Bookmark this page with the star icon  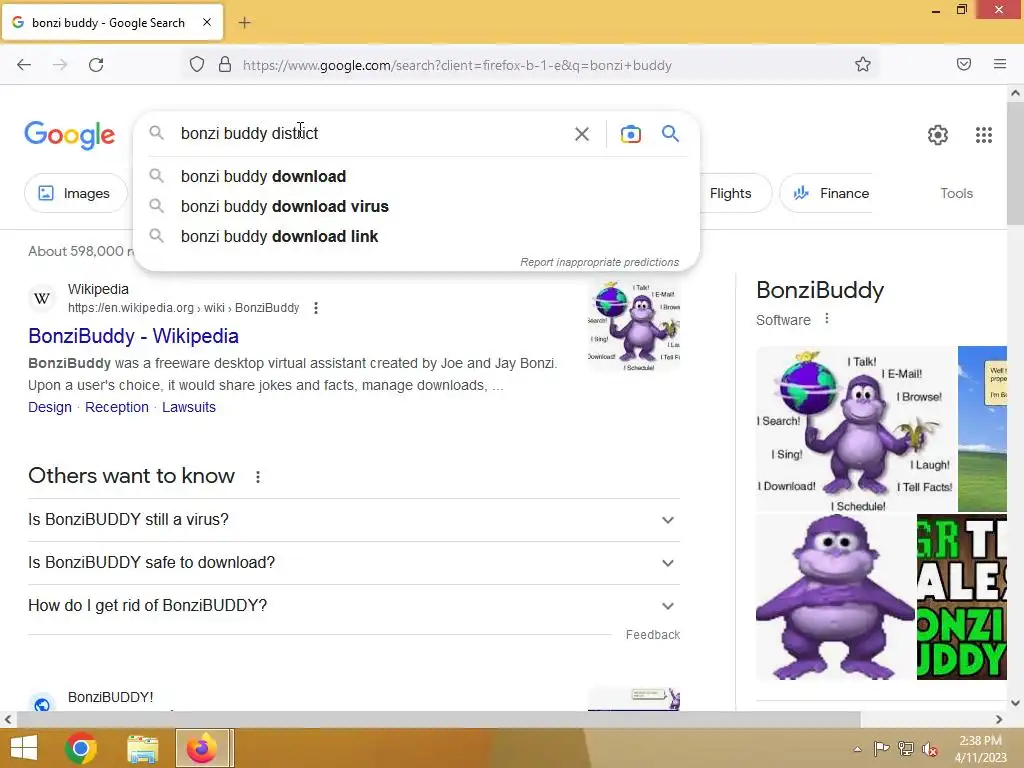point(863,65)
